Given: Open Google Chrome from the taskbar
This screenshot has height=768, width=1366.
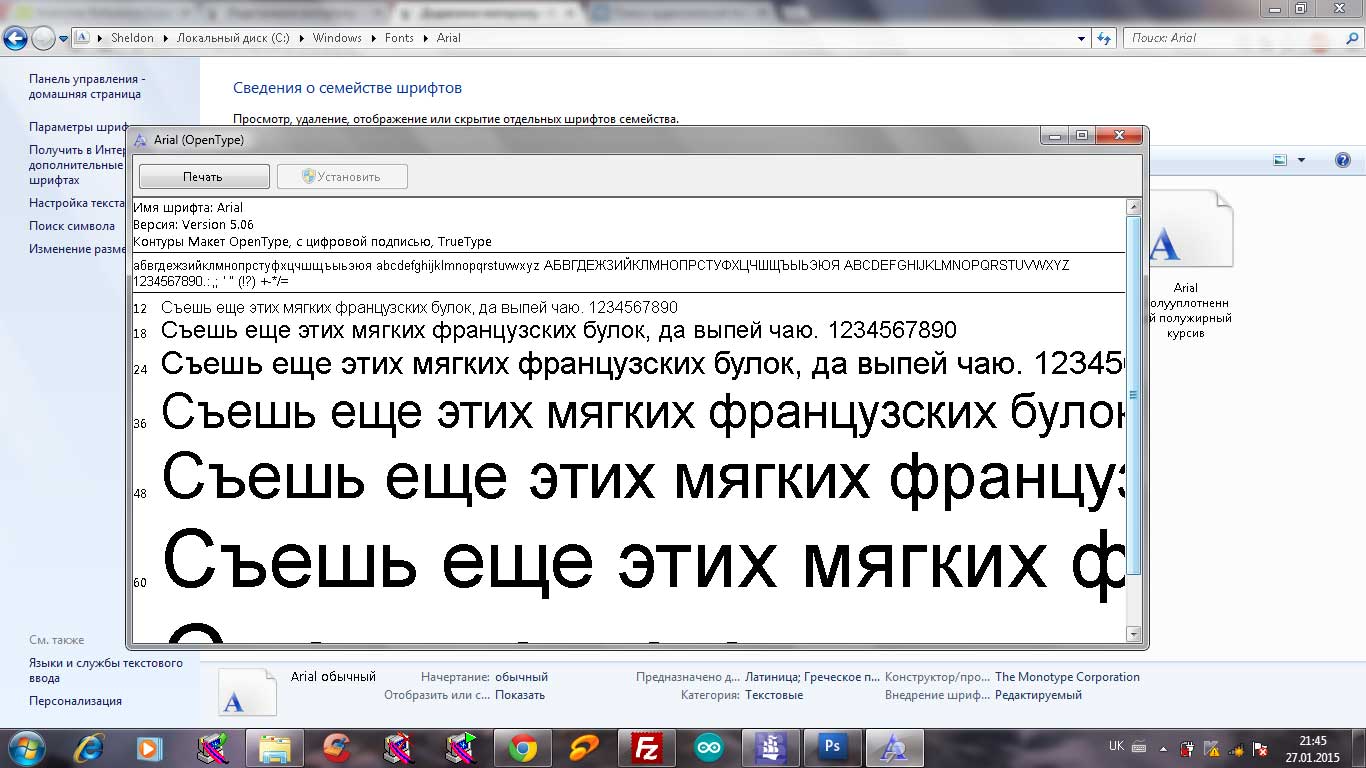Looking at the screenshot, I should tap(522, 748).
